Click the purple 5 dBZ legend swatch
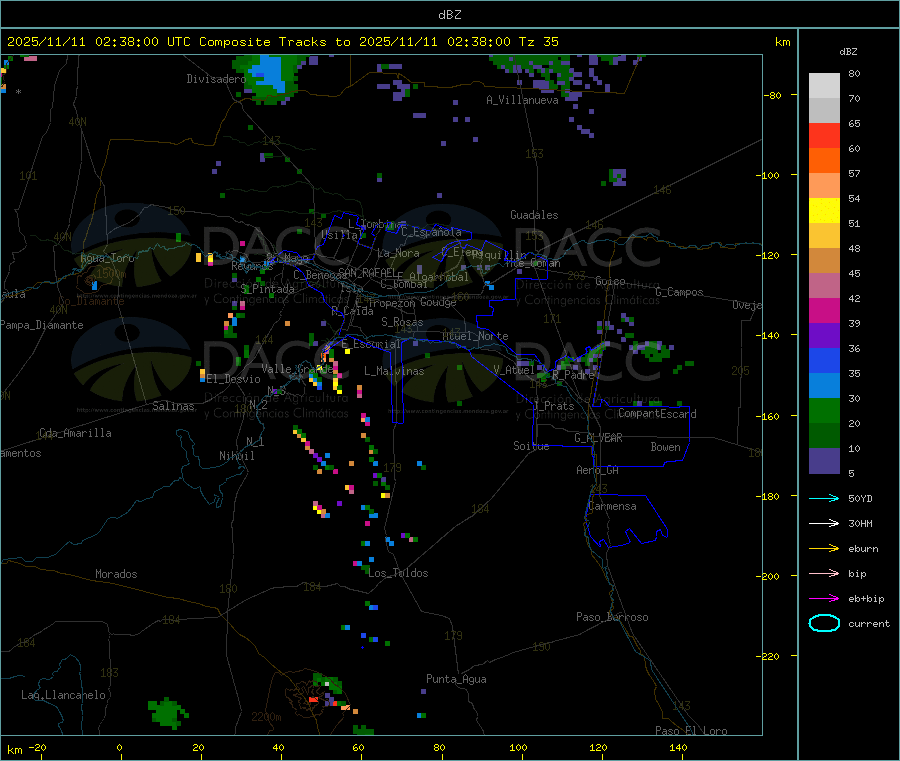 coord(824,461)
